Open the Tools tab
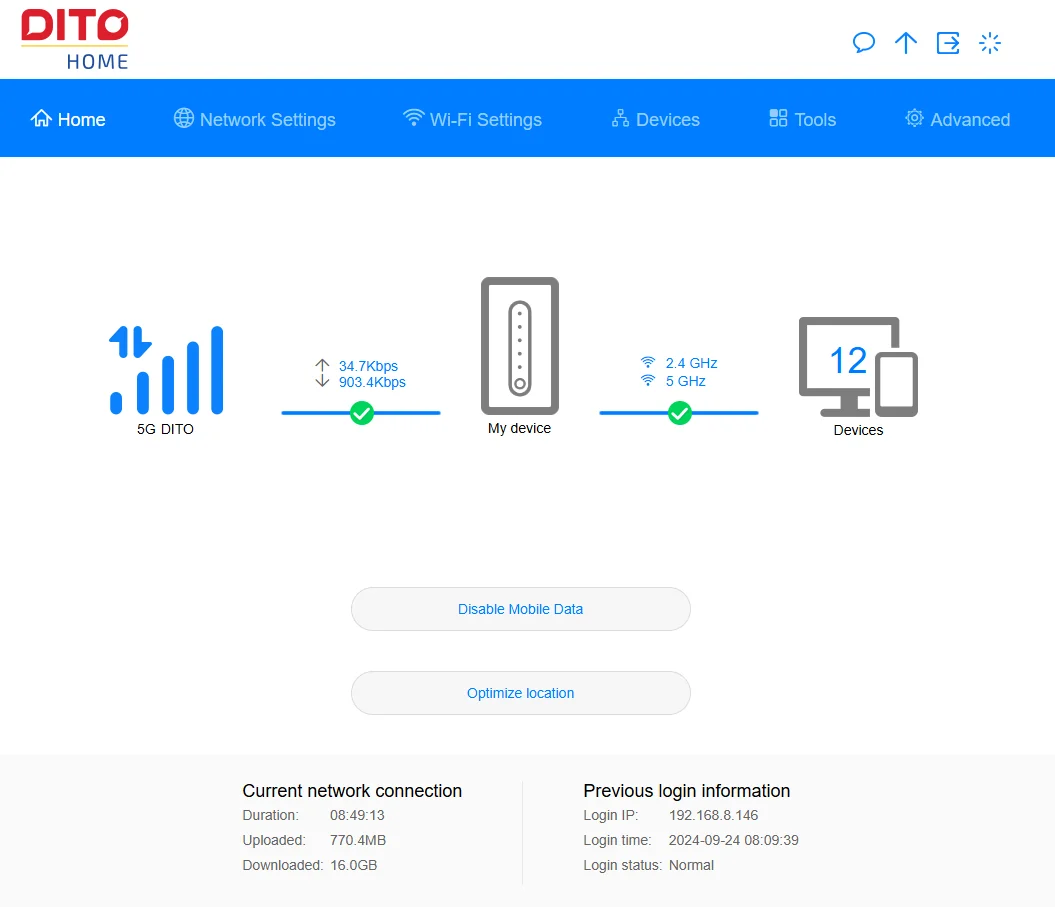This screenshot has height=907, width=1055. 803,119
